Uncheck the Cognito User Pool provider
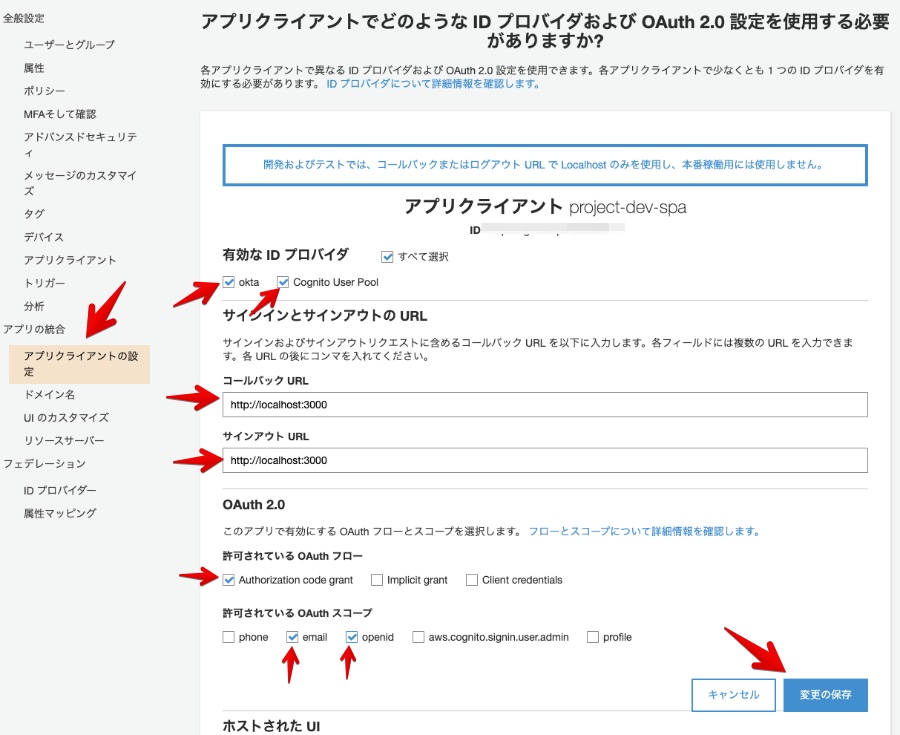This screenshot has height=735, width=900. (283, 282)
